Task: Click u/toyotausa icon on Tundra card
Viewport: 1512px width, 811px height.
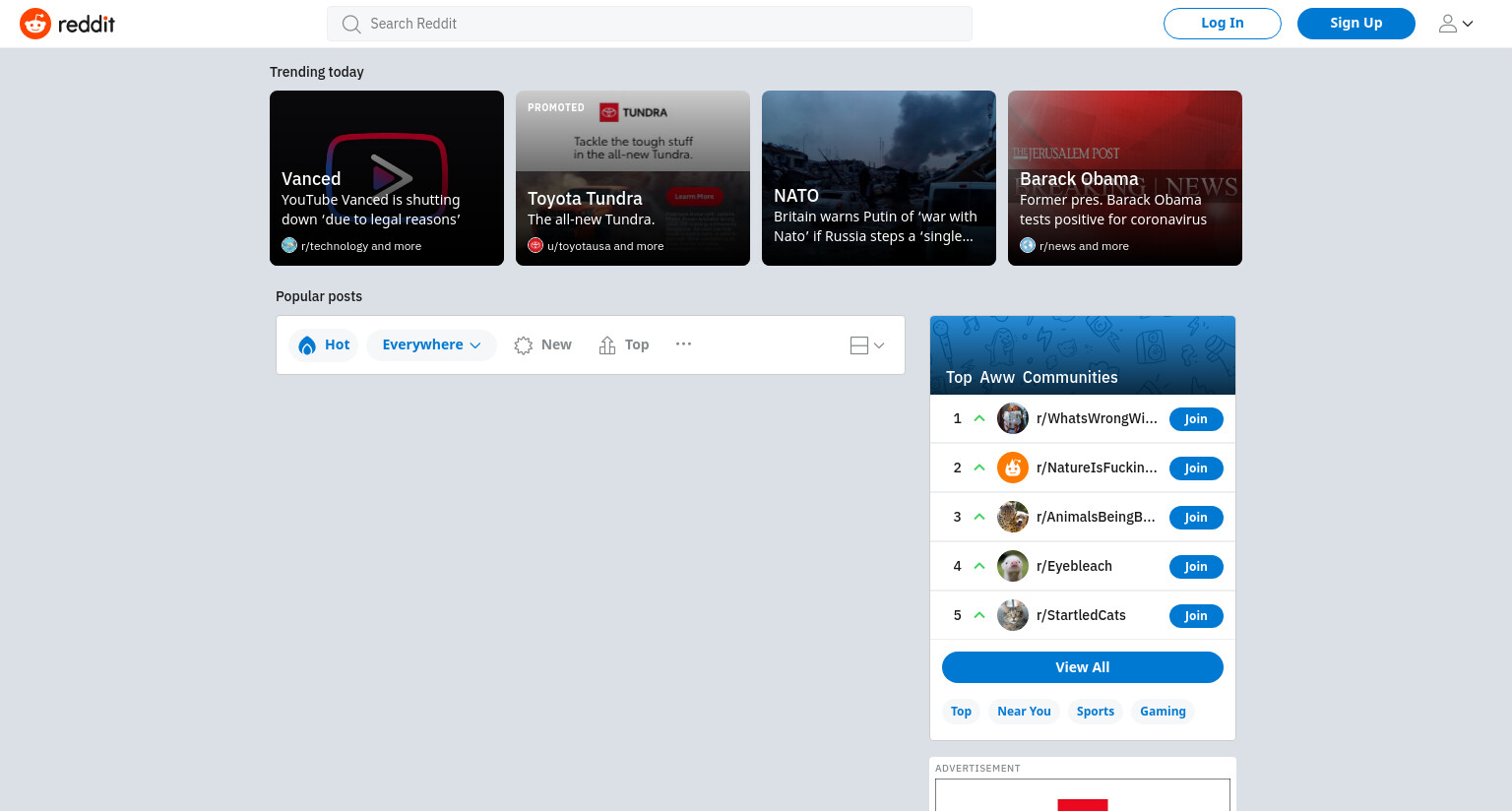Action: pyautogui.click(x=535, y=245)
